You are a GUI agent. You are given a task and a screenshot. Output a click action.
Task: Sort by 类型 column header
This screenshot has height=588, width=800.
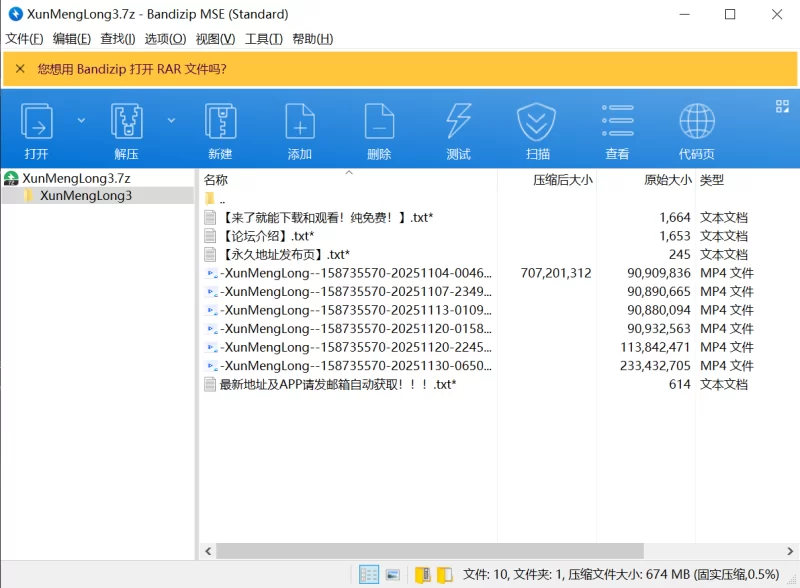click(x=711, y=180)
